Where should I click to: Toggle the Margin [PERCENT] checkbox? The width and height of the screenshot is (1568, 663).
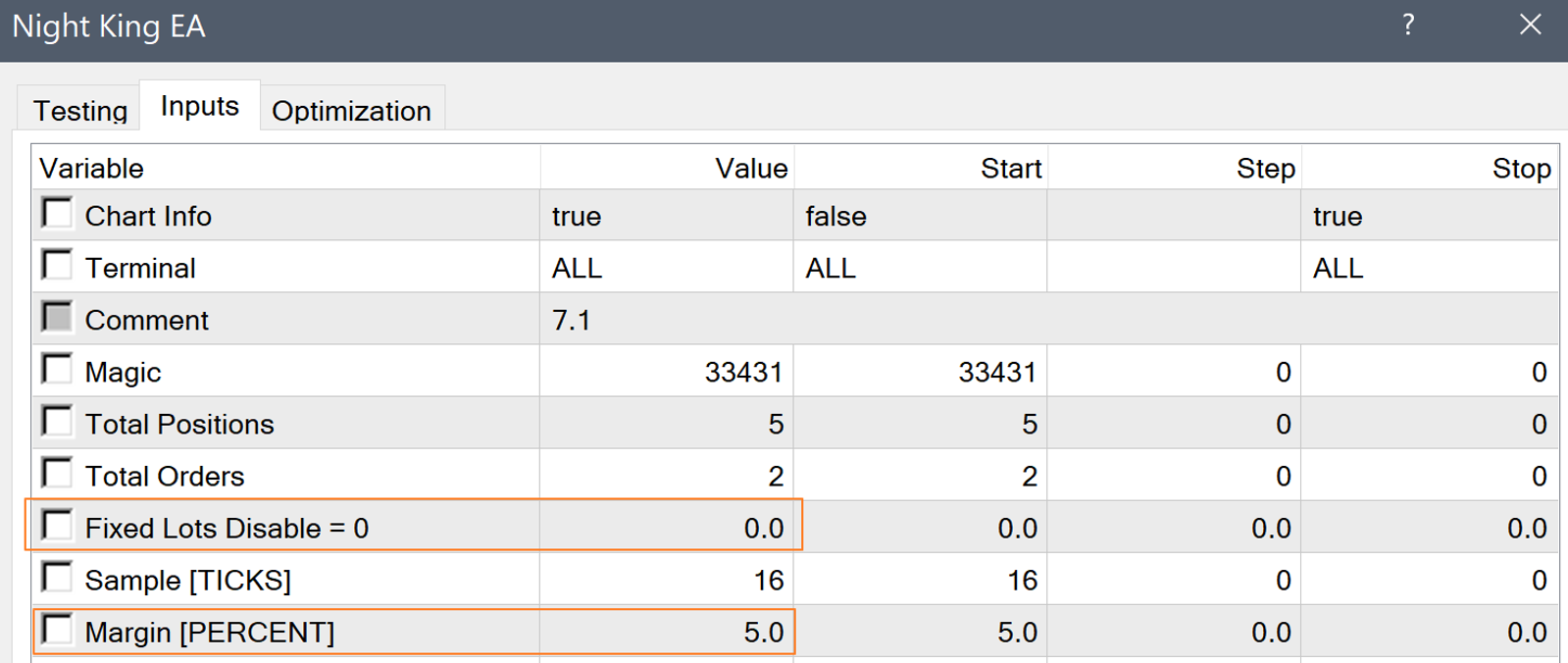pyautogui.click(x=57, y=629)
